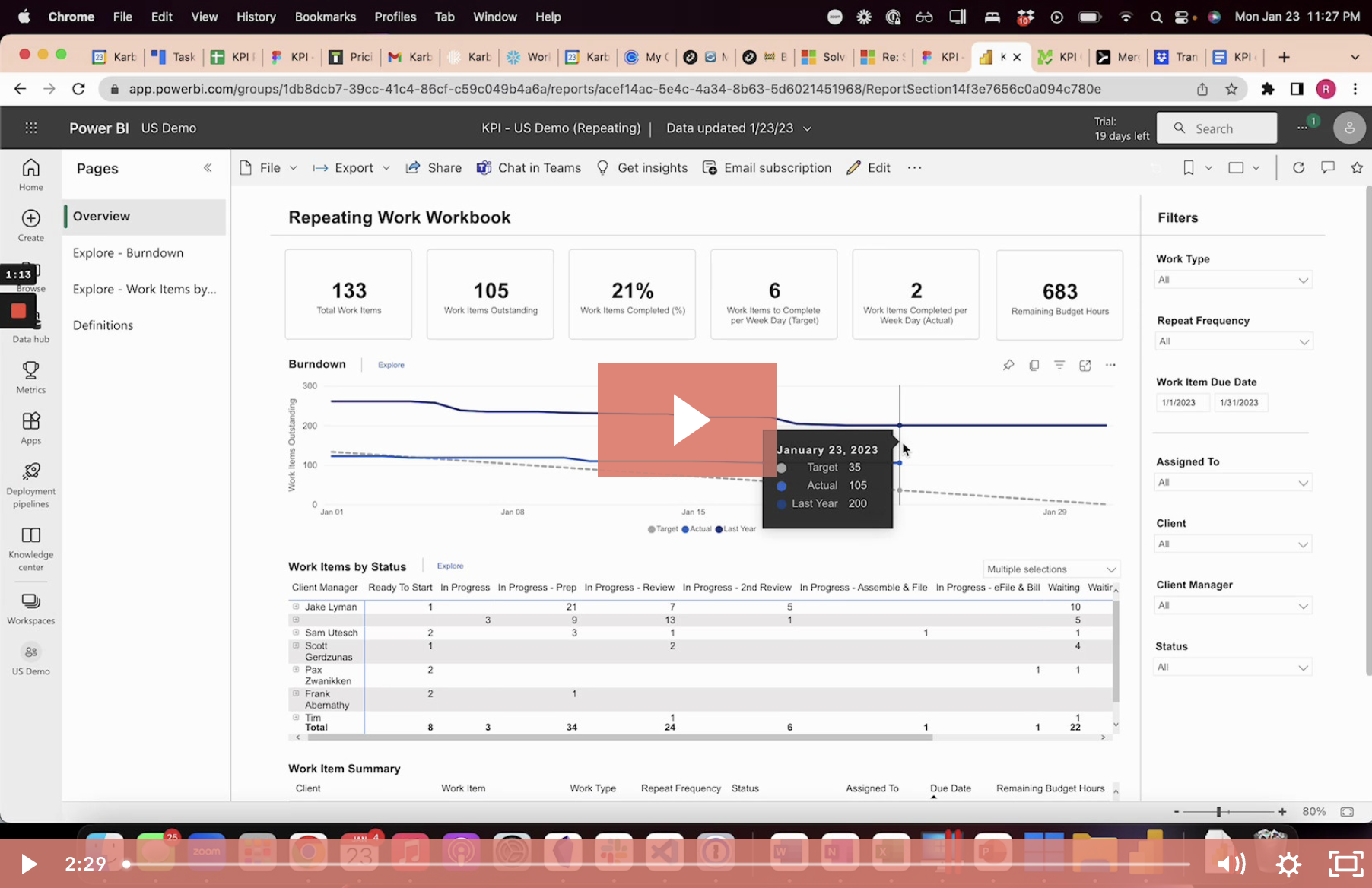Add the report to favorites
1372x888 pixels.
(x=1357, y=167)
